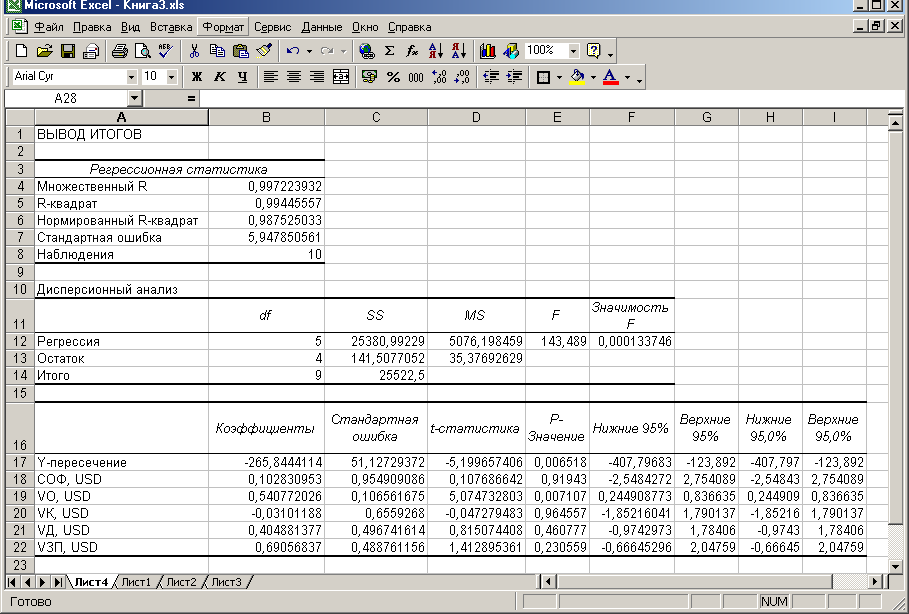Select the Format Painter brush icon
909x614 pixels.
point(264,50)
